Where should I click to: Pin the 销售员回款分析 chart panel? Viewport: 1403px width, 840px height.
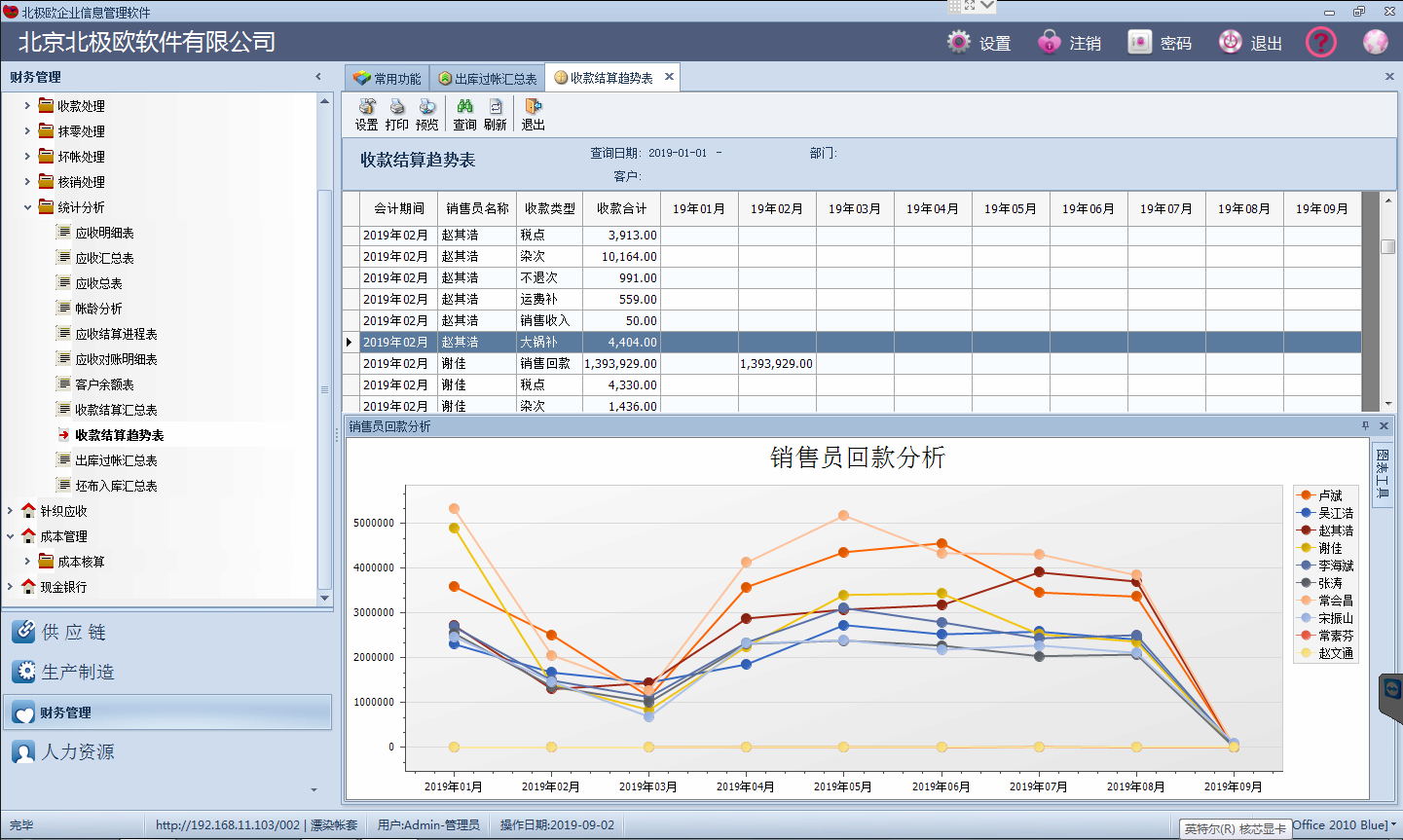point(1365,426)
